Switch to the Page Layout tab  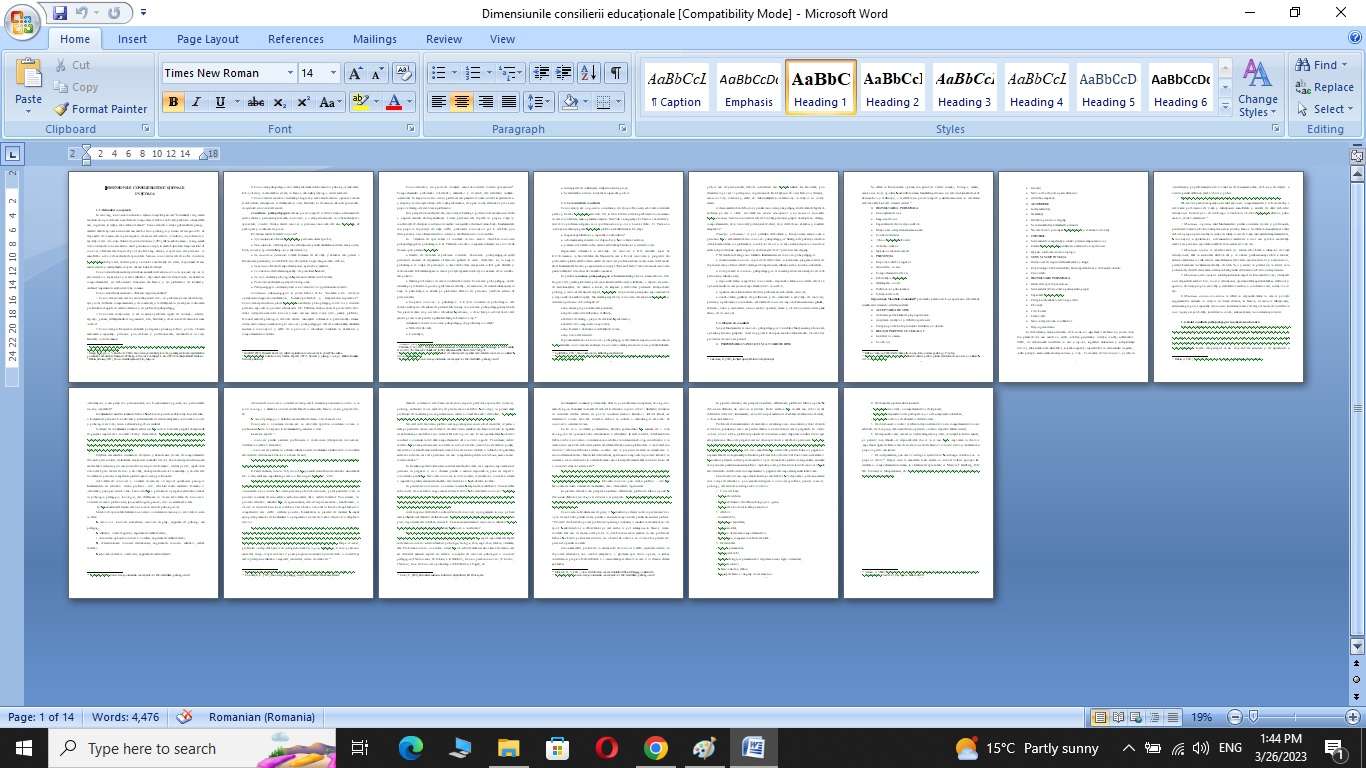[207, 39]
